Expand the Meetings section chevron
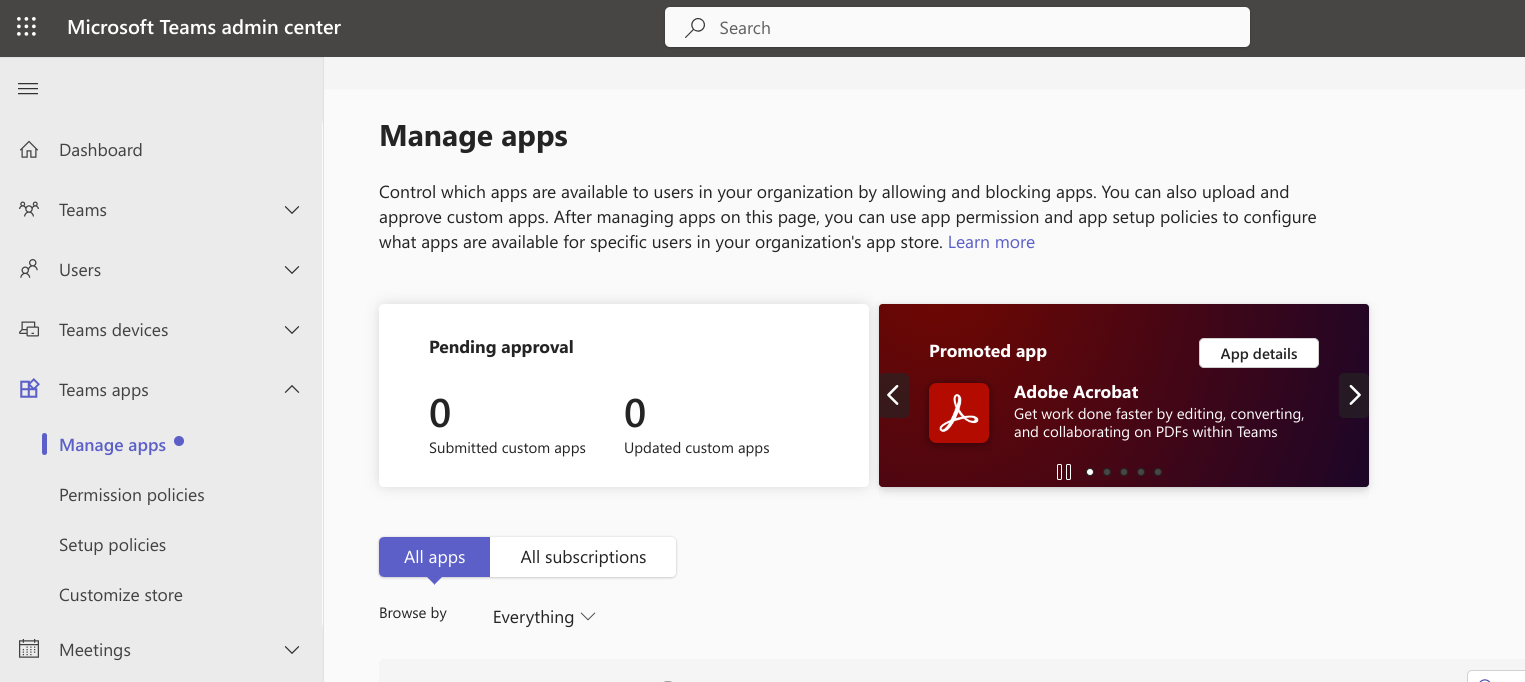The width and height of the screenshot is (1525, 682). (292, 650)
